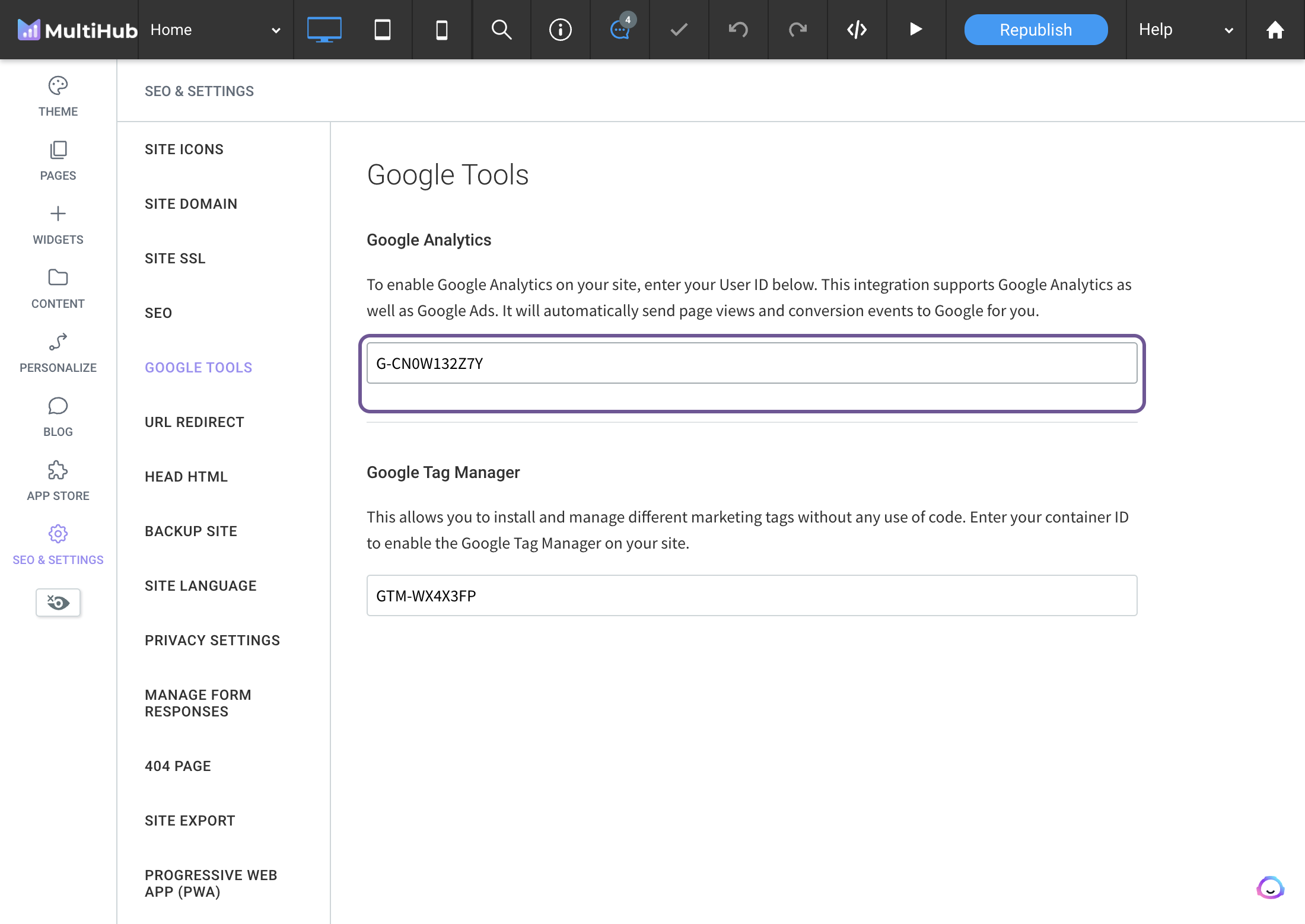Open the Theme panel

pos(58,97)
